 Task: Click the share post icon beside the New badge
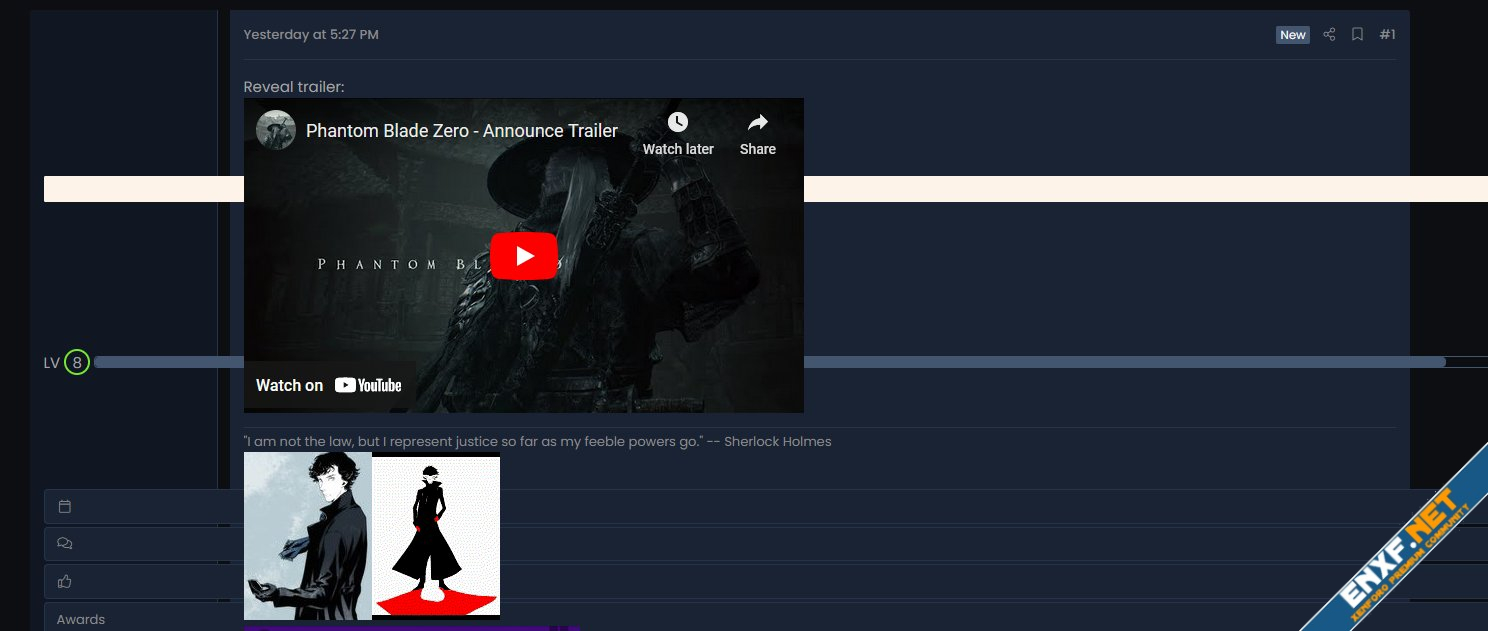[x=1329, y=35]
